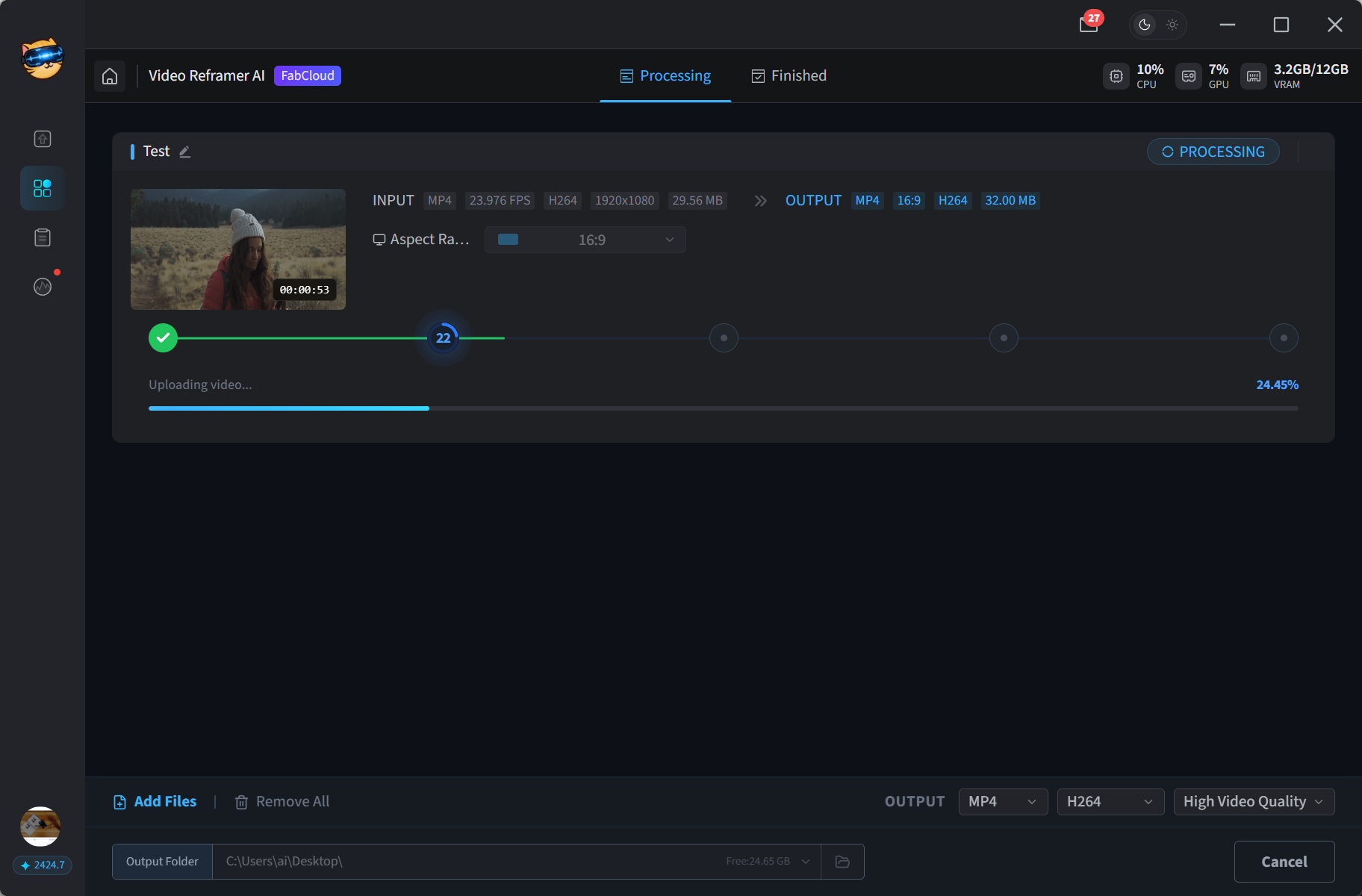Click the output 32.00 MB size tag
1362x896 pixels.
click(x=1010, y=201)
